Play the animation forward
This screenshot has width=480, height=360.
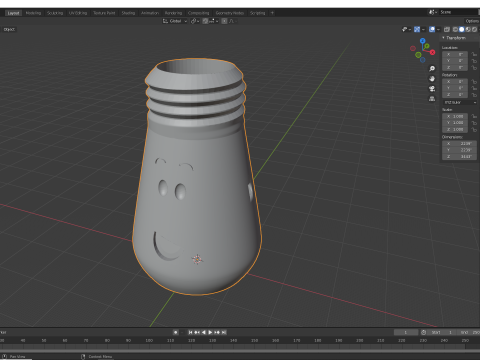point(210,332)
